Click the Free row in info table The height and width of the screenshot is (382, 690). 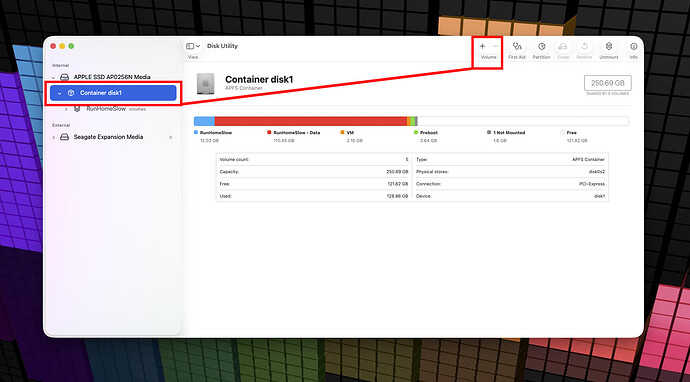click(x=314, y=184)
